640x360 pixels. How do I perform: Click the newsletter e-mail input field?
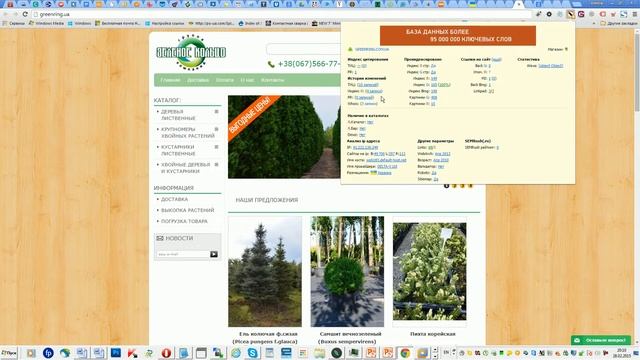(x=182, y=254)
